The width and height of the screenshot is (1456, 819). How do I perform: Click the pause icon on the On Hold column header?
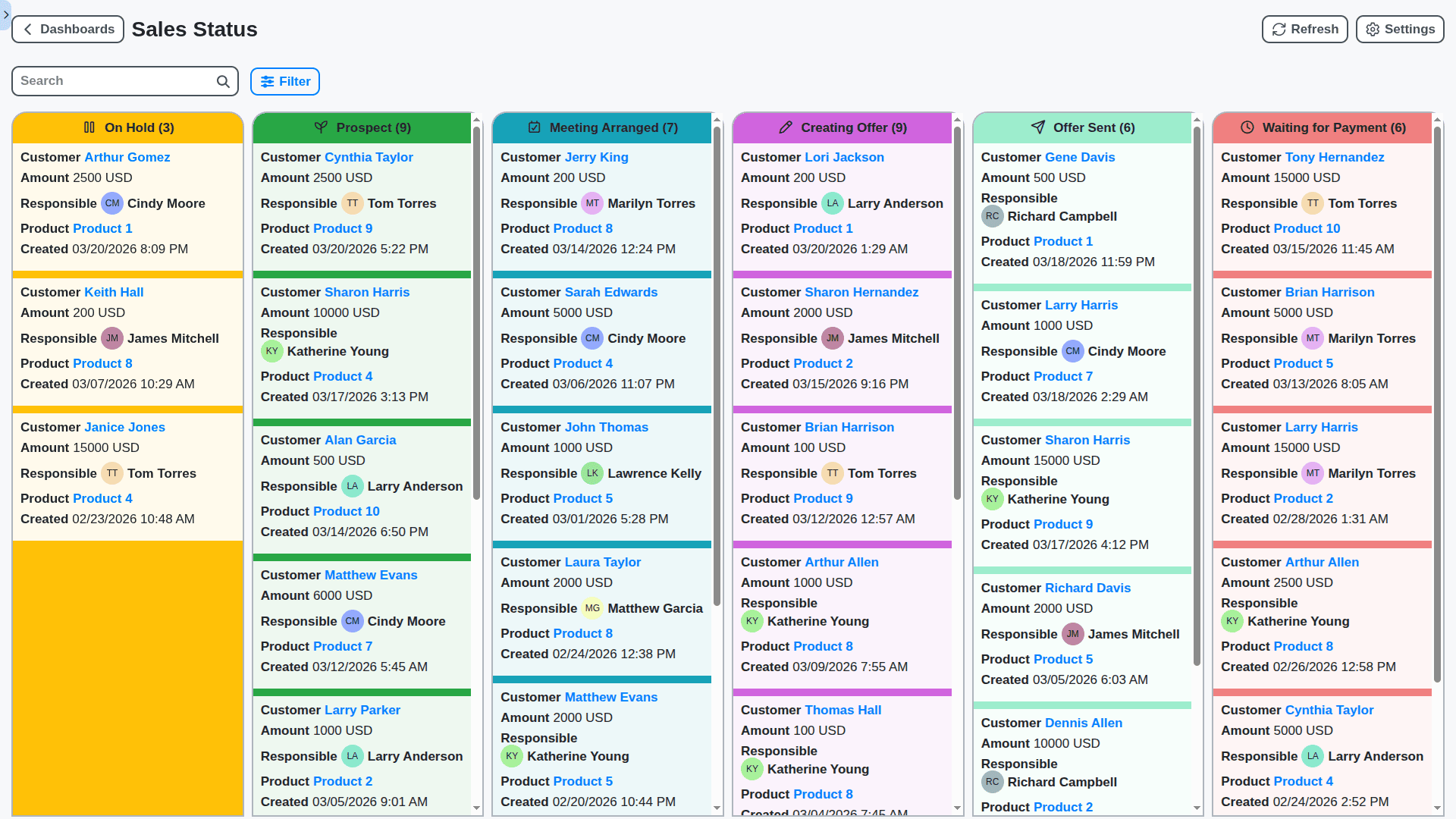tap(89, 127)
